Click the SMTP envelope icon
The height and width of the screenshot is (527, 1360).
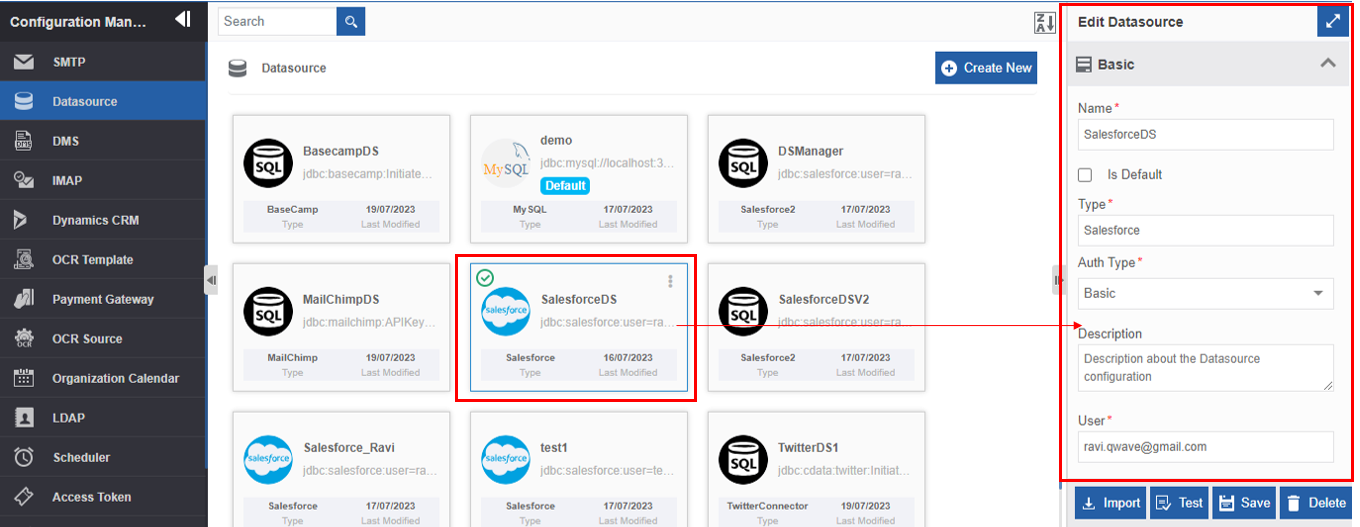pos(24,62)
